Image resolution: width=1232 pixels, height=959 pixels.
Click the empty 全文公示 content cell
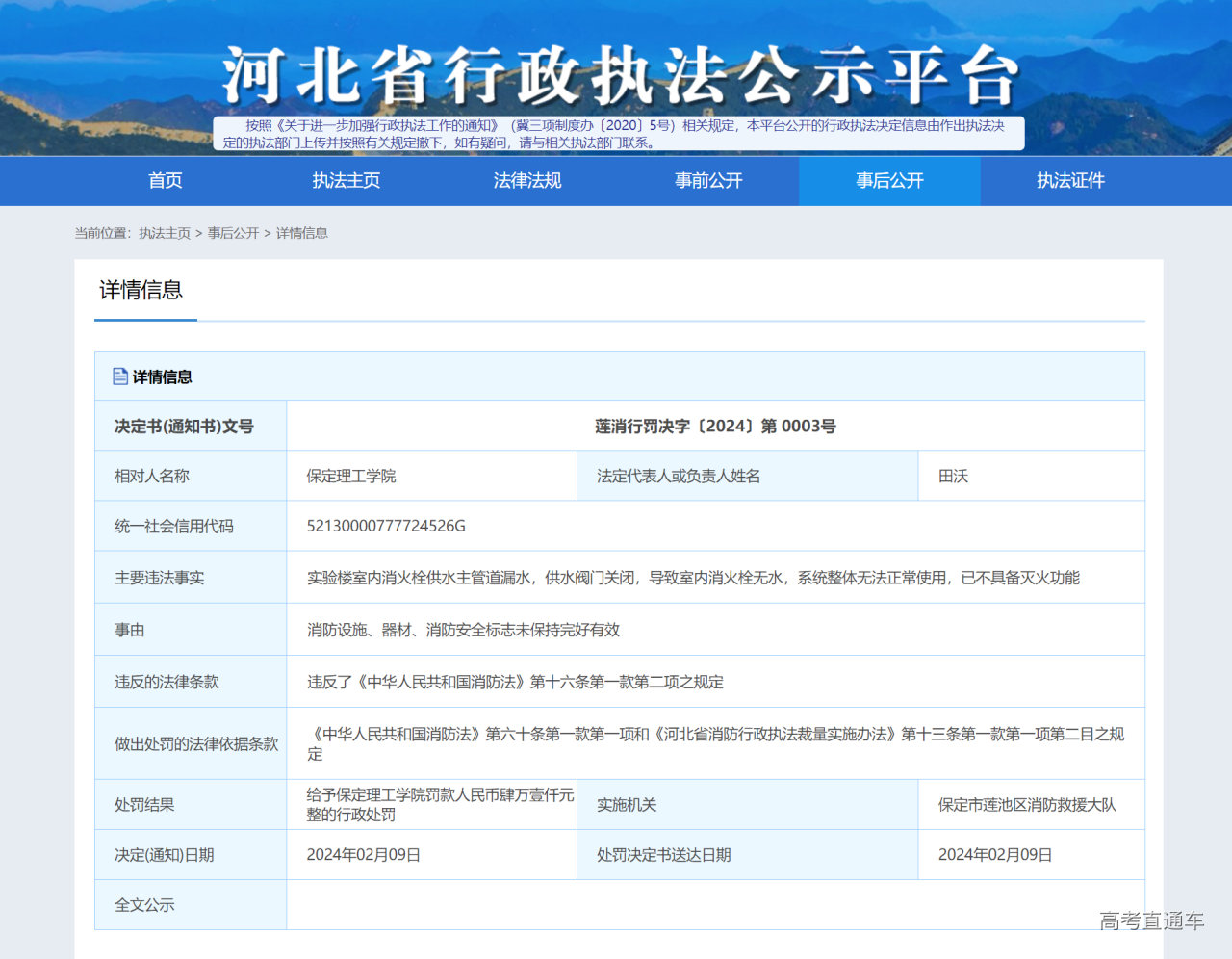pyautogui.click(x=715, y=905)
